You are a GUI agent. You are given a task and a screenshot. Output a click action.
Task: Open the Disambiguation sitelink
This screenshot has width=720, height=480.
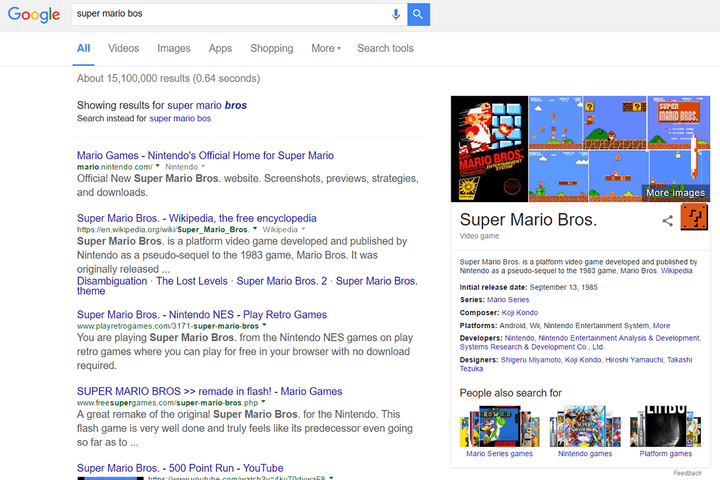coord(112,281)
